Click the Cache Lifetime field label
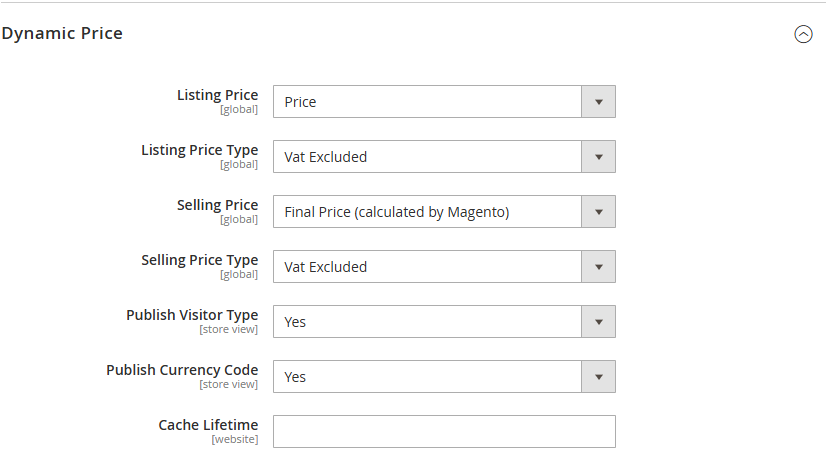 [x=208, y=425]
